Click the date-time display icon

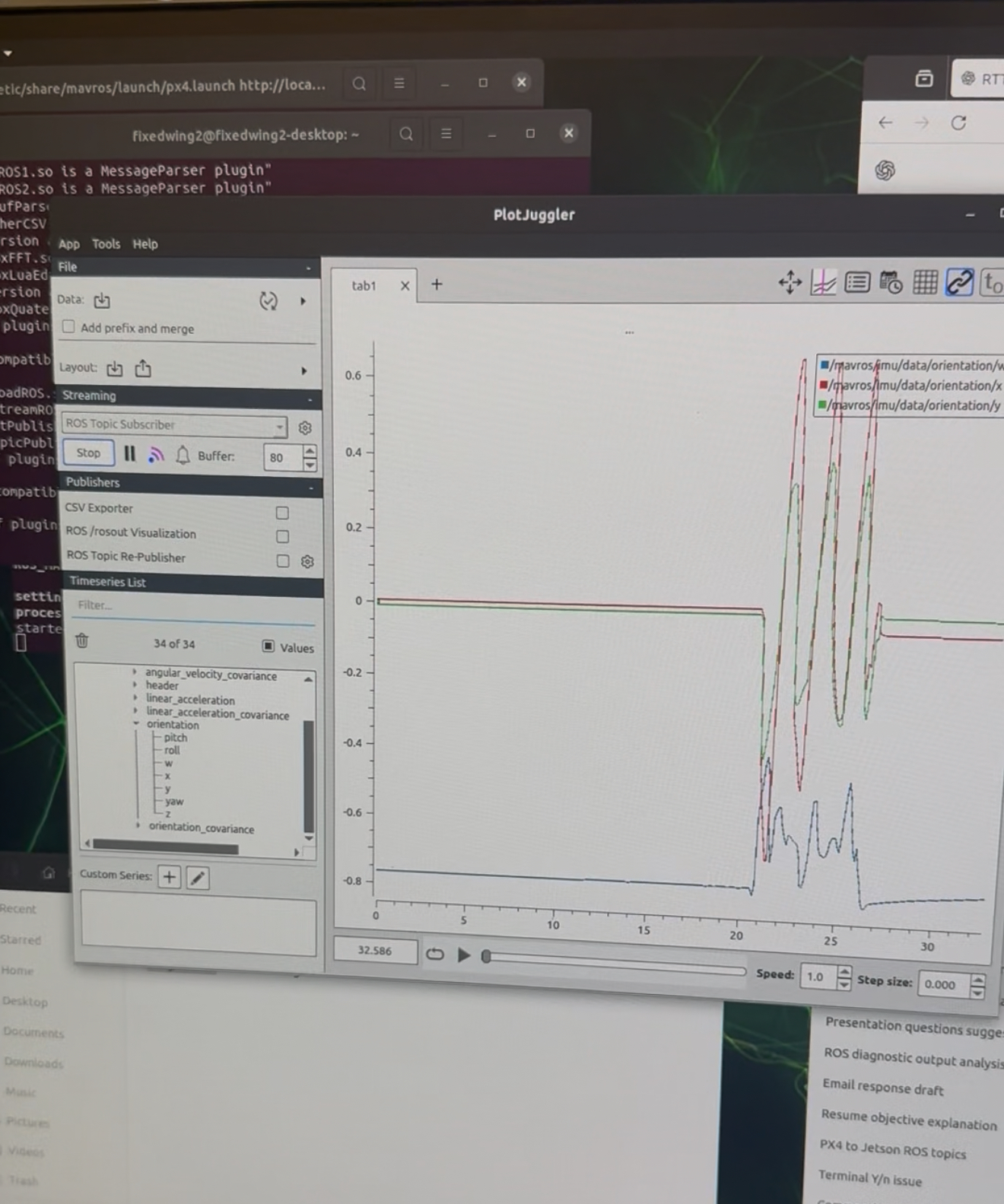click(891, 283)
